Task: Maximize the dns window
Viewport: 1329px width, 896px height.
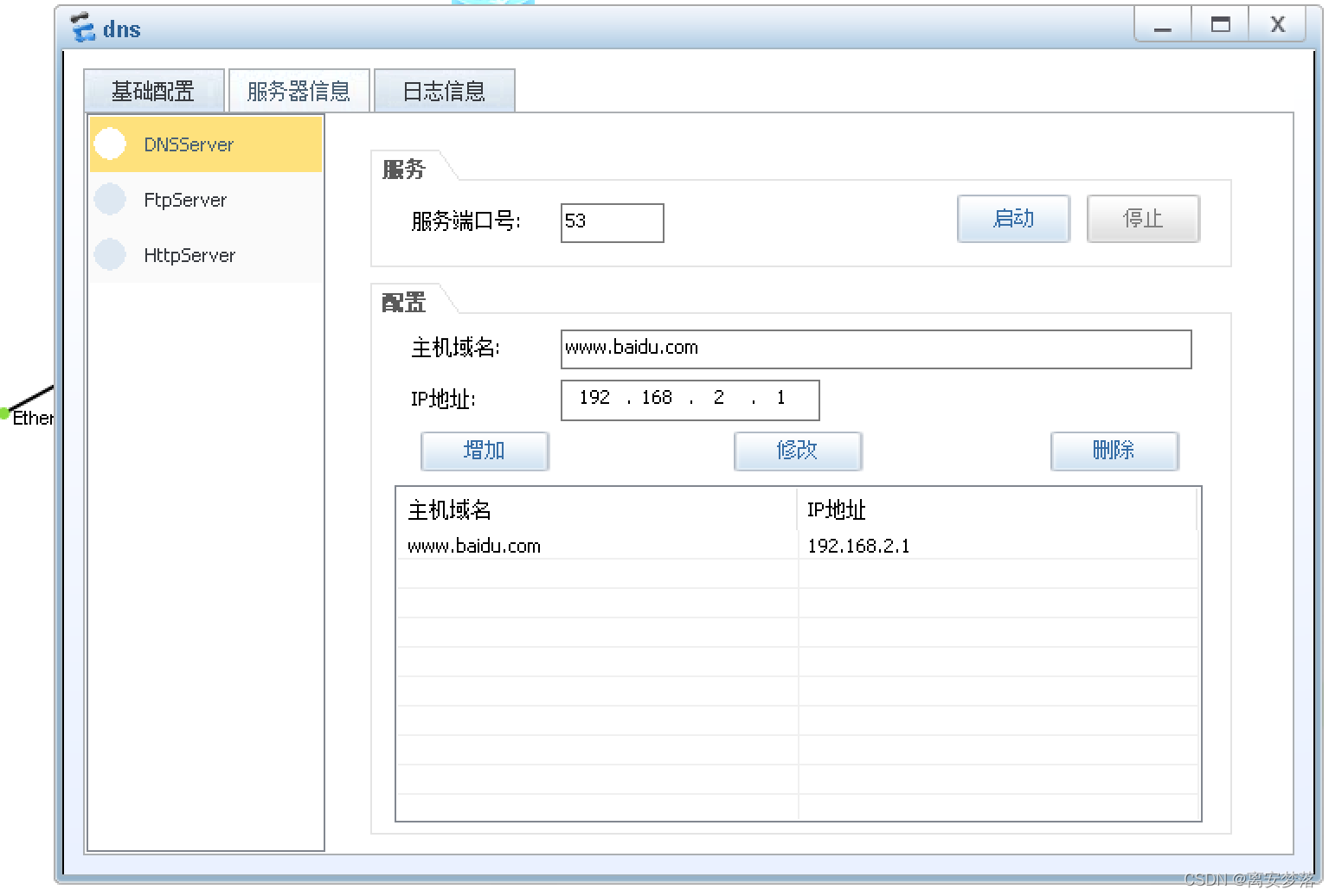Action: [x=1220, y=24]
